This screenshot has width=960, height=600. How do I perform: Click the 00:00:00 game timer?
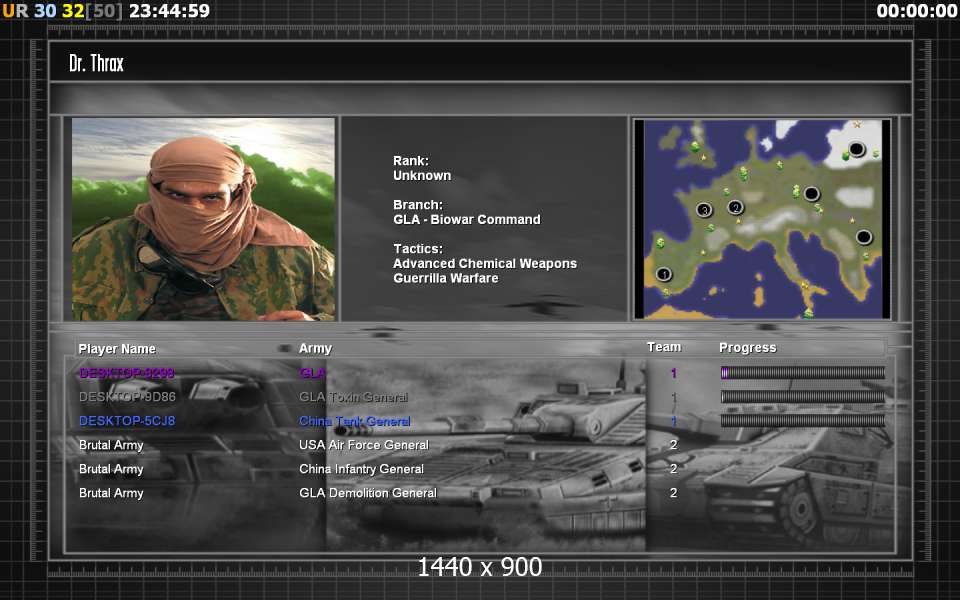click(917, 10)
